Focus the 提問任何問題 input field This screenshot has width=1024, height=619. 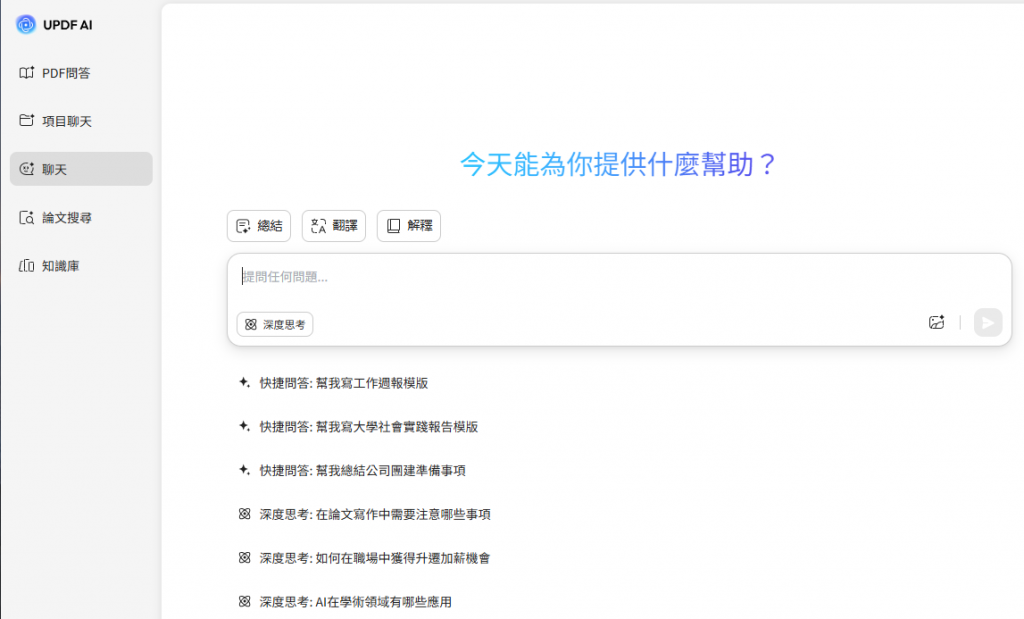619,278
